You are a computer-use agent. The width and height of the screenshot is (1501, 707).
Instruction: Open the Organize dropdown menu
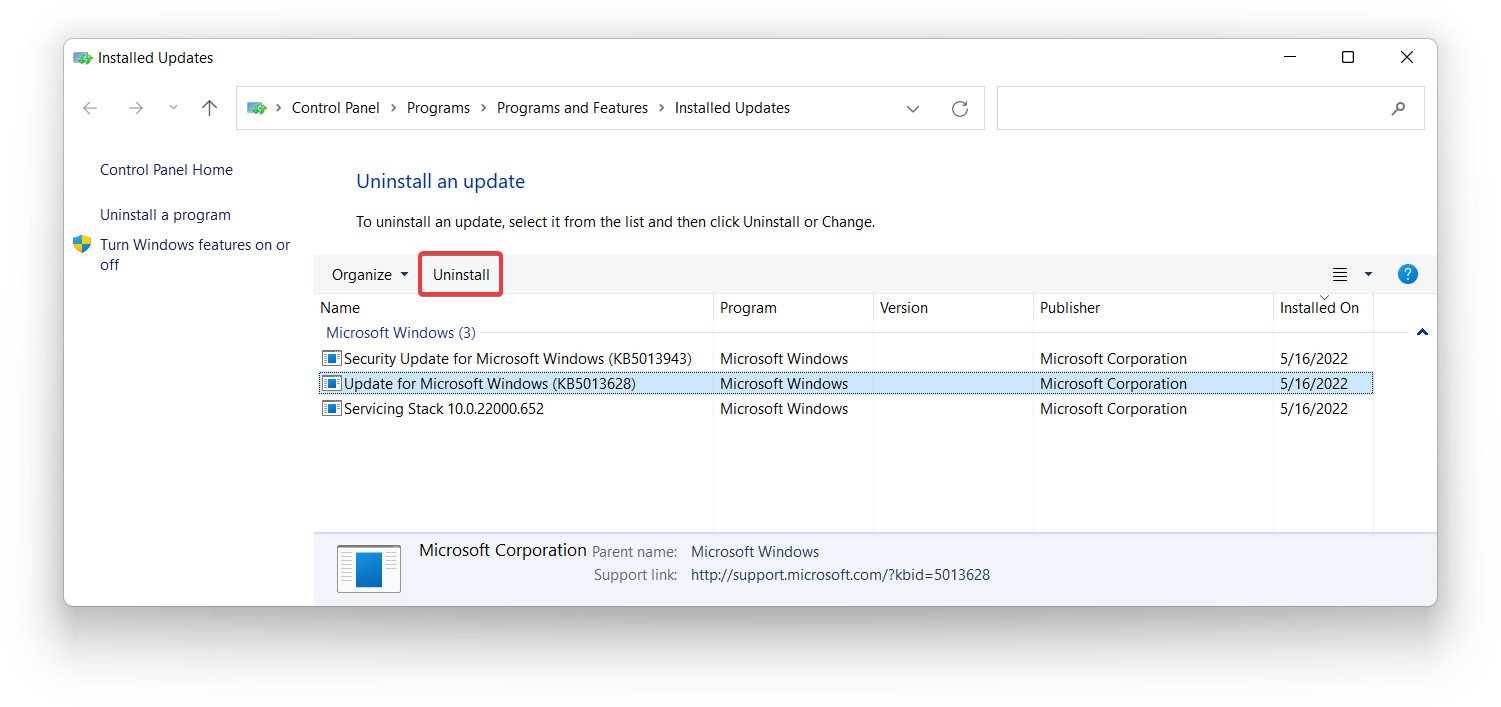(x=366, y=274)
